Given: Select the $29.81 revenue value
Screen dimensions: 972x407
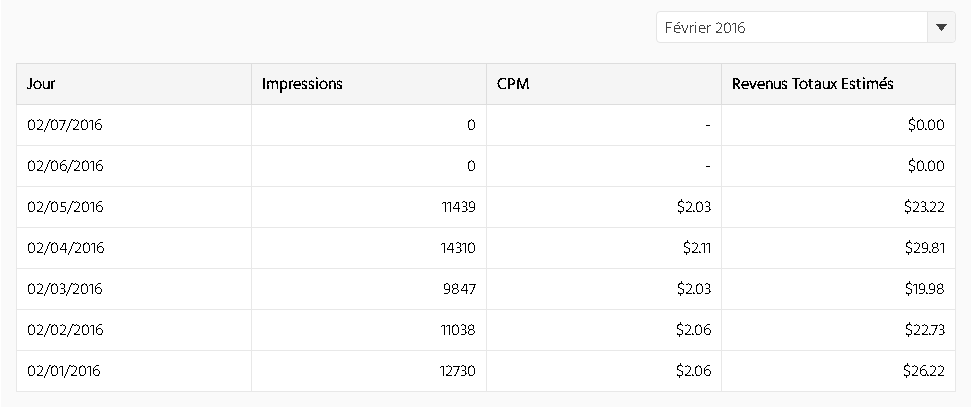Looking at the screenshot, I should pos(924,248).
